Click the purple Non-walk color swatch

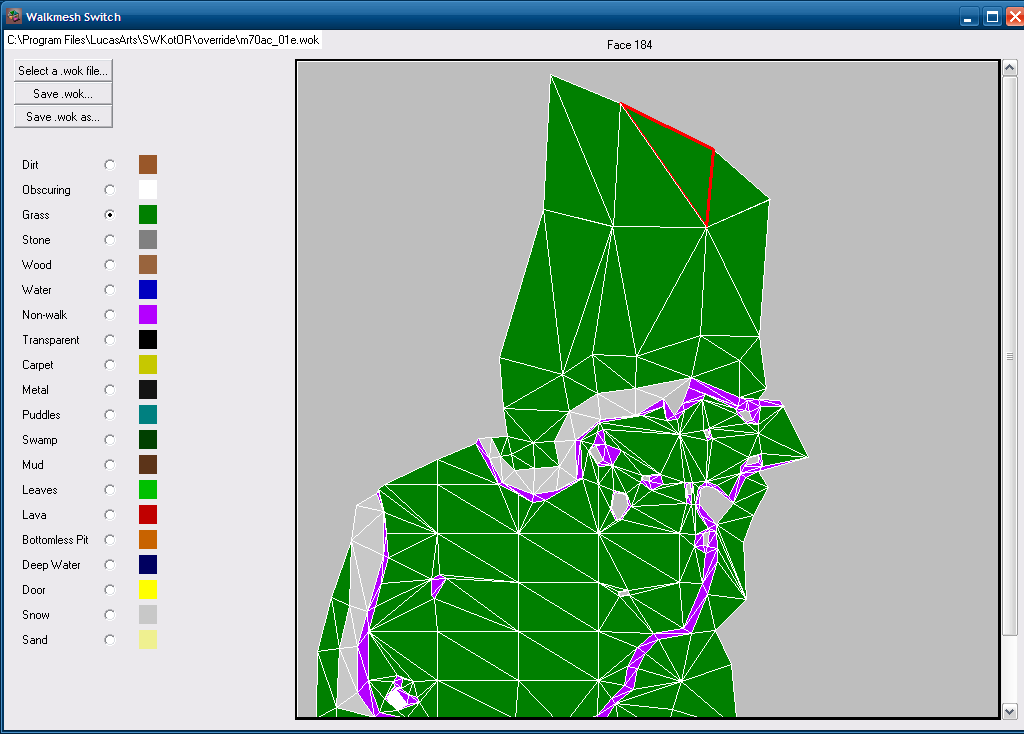(148, 315)
